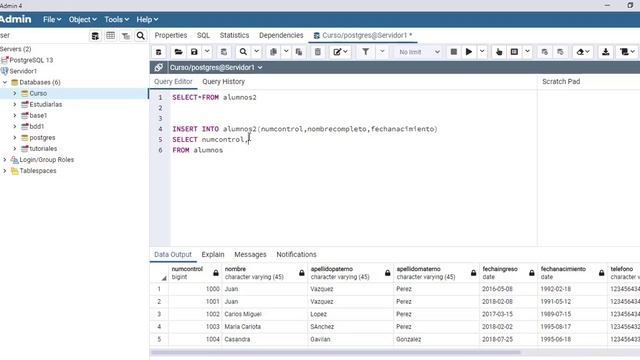Click the Delete rows trash icon
This screenshot has height=360, width=640.
click(318, 52)
